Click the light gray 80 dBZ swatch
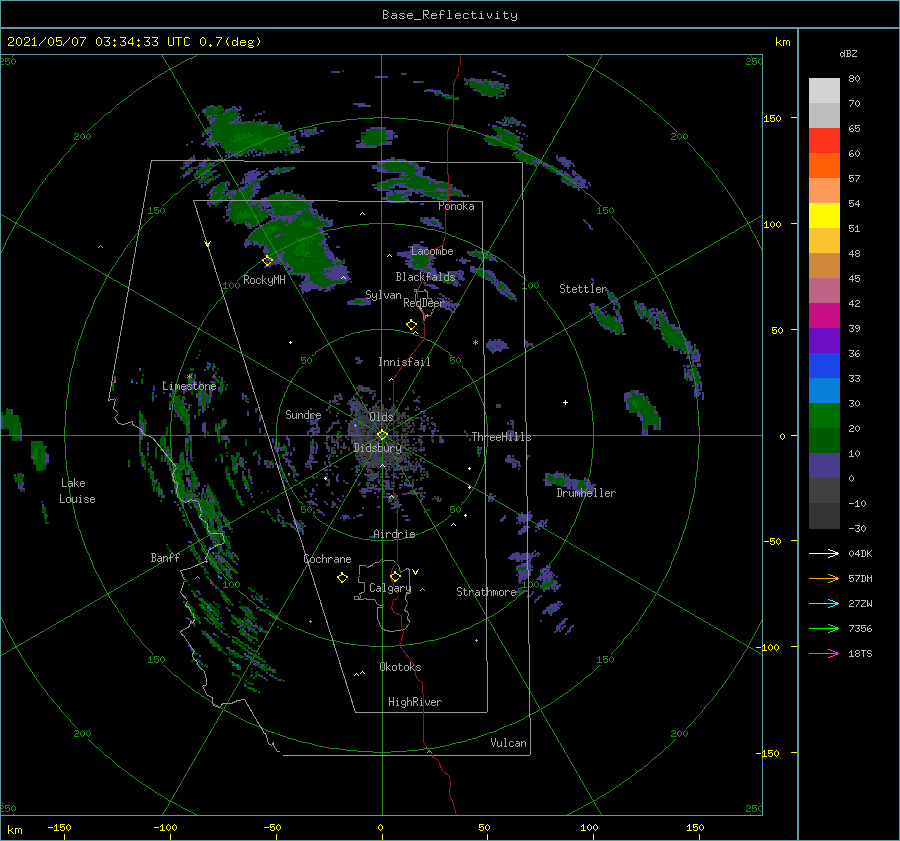Viewport: 900px width, 841px height. pyautogui.click(x=824, y=91)
